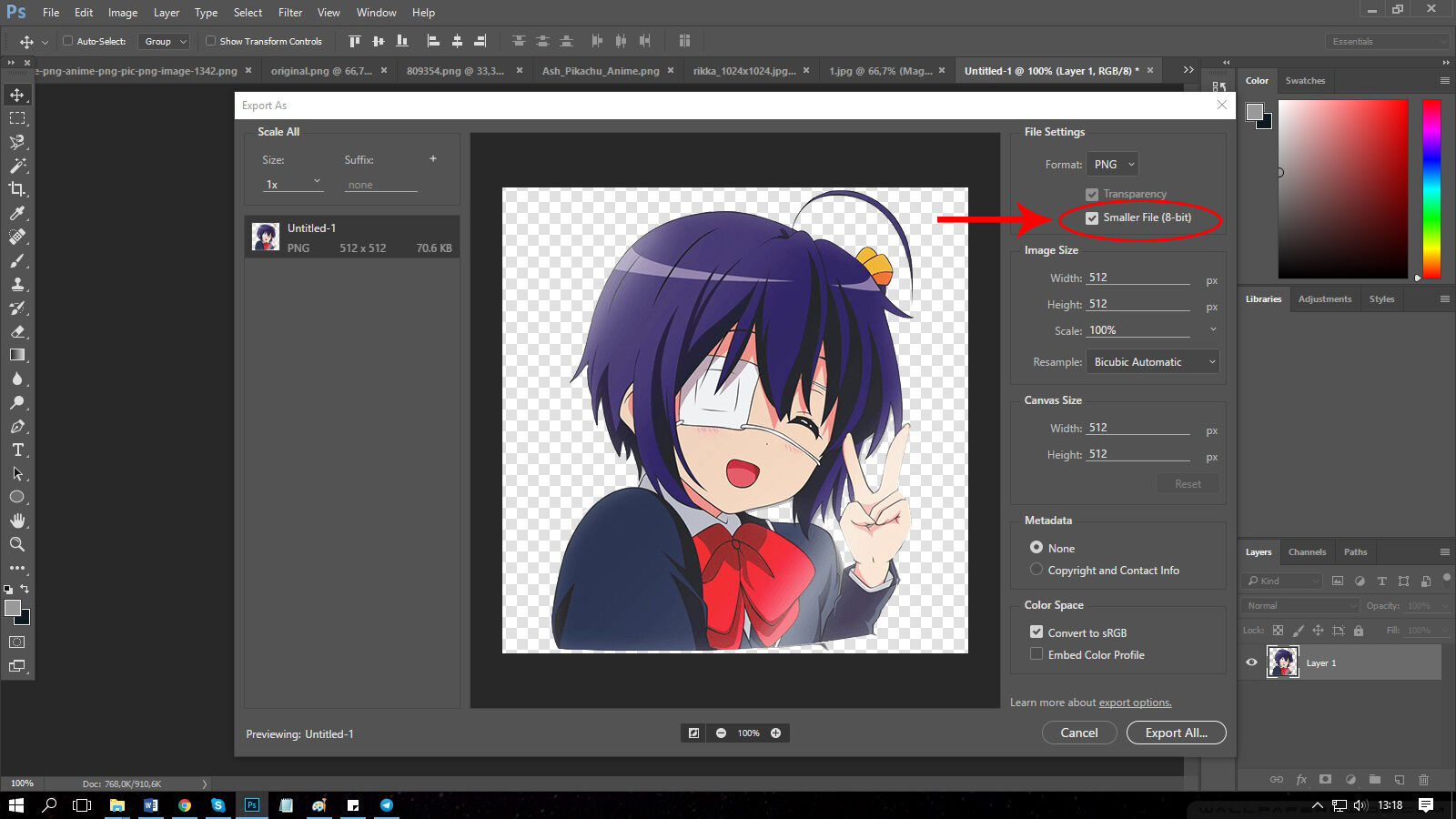The image size is (1456, 819).
Task: Select the Ellipse shape tool
Action: tap(17, 497)
